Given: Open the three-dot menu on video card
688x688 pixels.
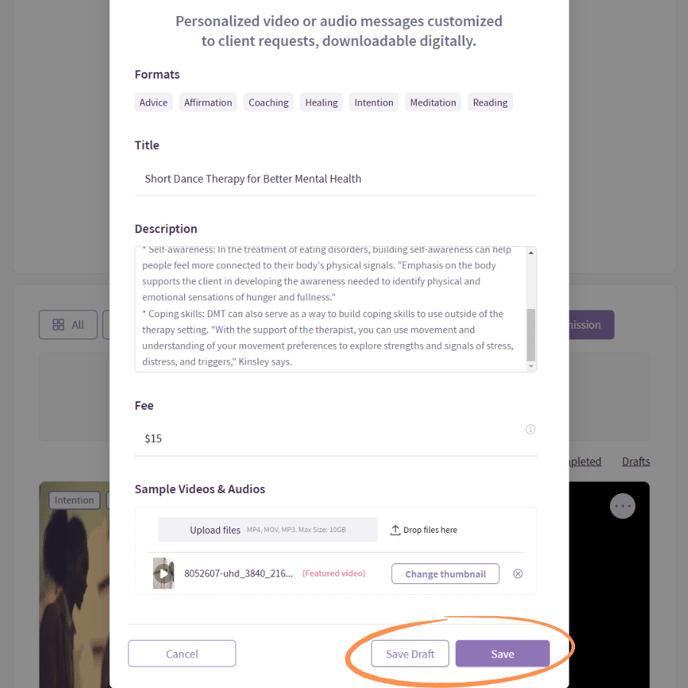Looking at the screenshot, I should coord(622,506).
